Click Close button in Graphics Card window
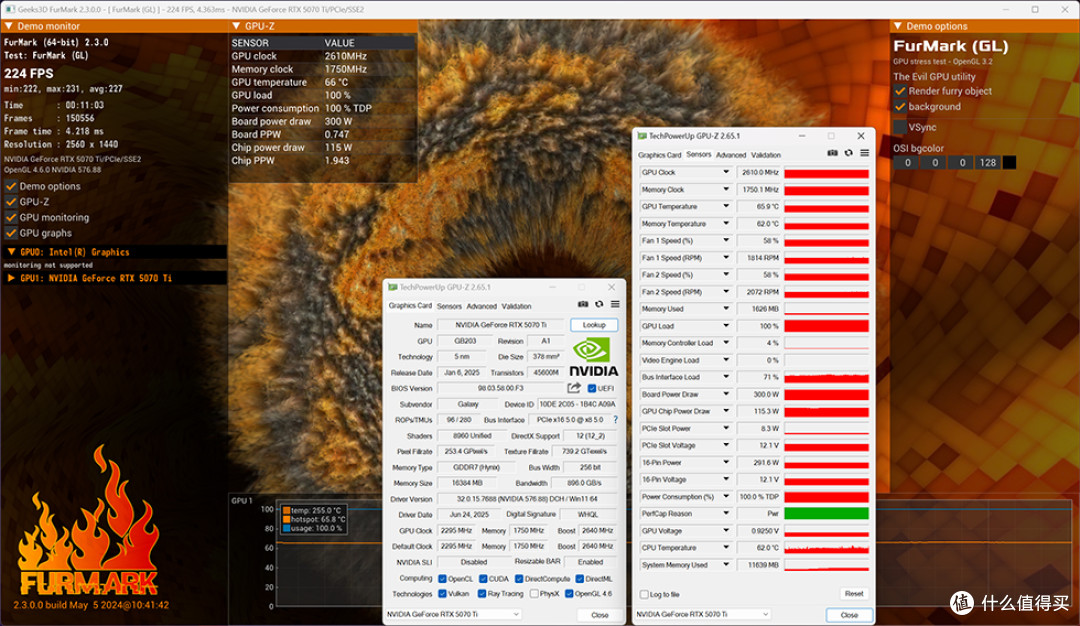The width and height of the screenshot is (1080, 626). [x=600, y=615]
